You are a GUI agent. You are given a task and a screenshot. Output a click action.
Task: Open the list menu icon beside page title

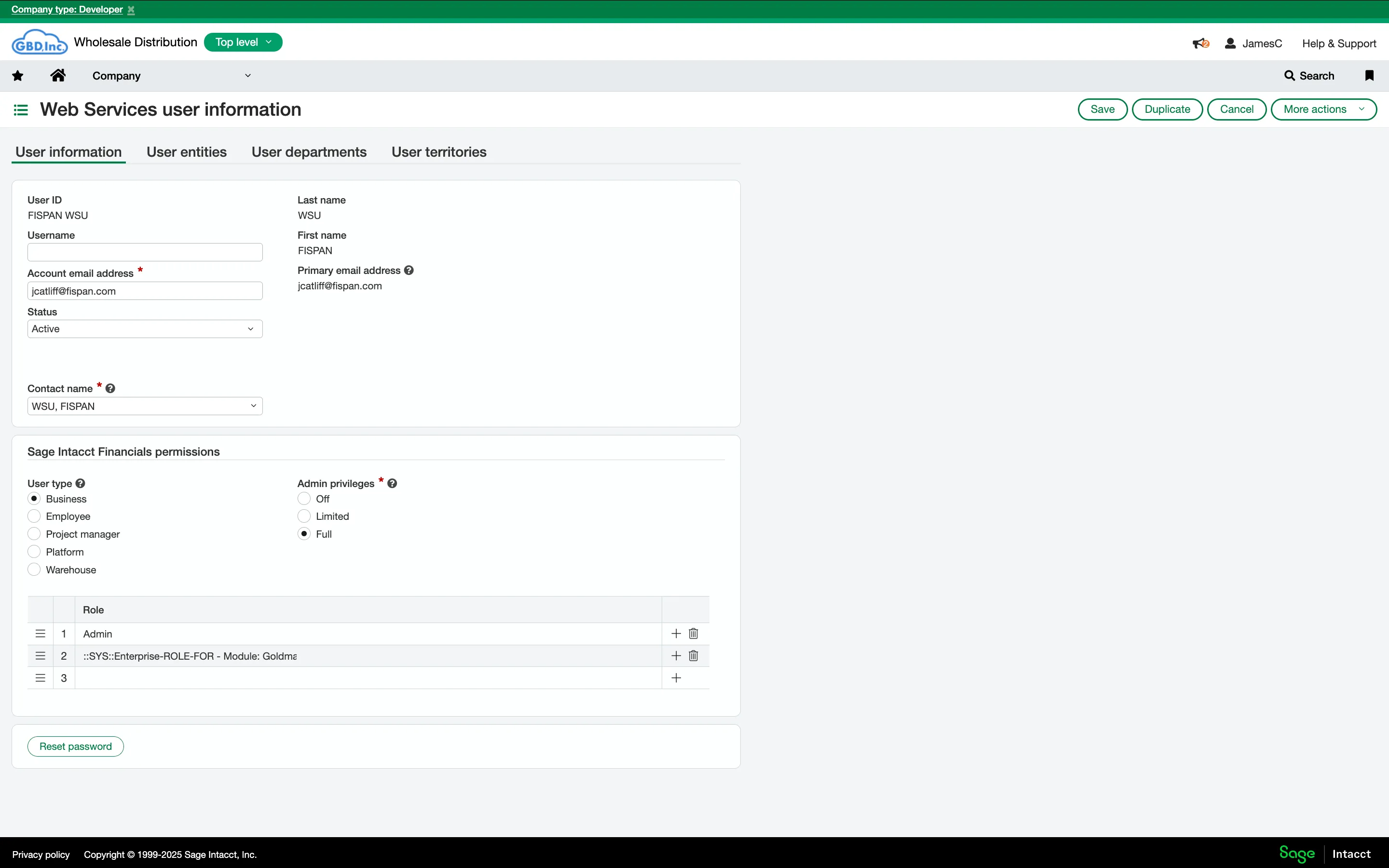point(21,109)
